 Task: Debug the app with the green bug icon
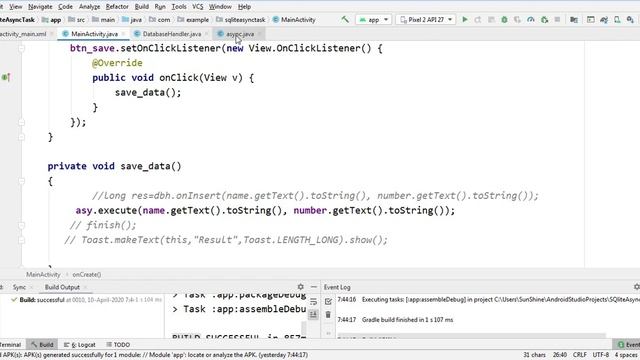pyautogui.click(x=504, y=19)
